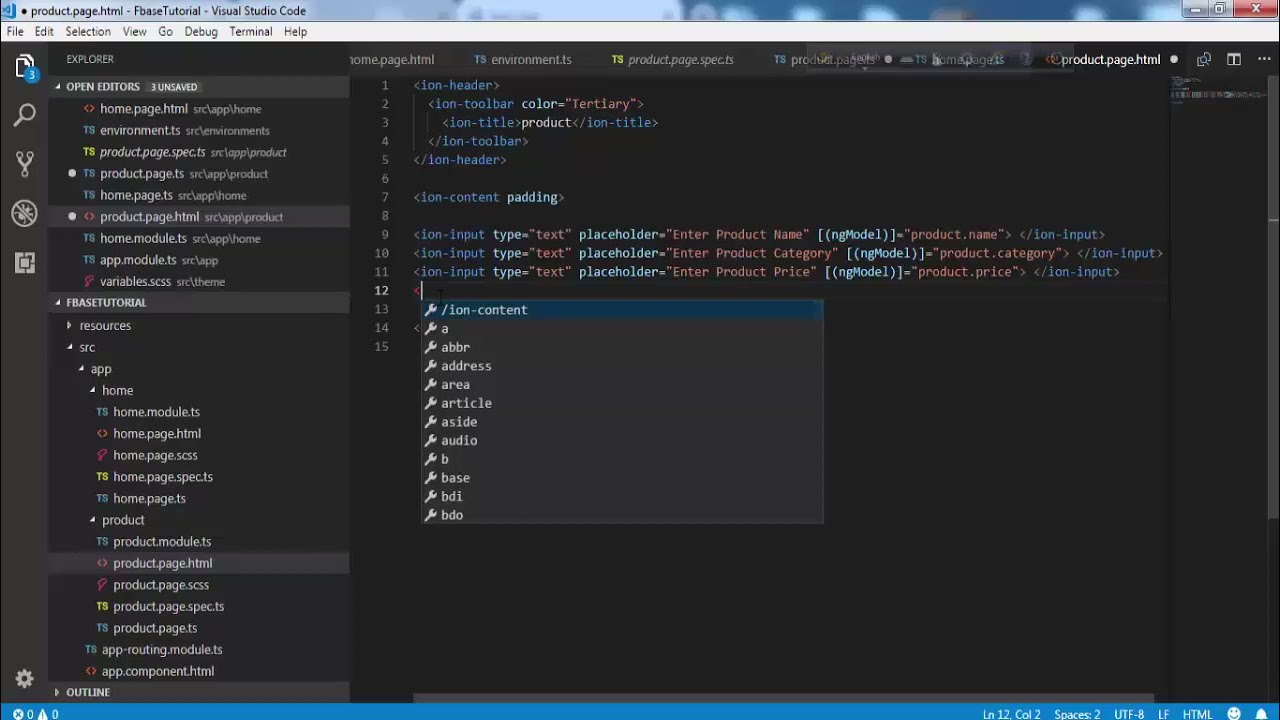
Task: Collapse the Open Editors section
Action: point(58,87)
